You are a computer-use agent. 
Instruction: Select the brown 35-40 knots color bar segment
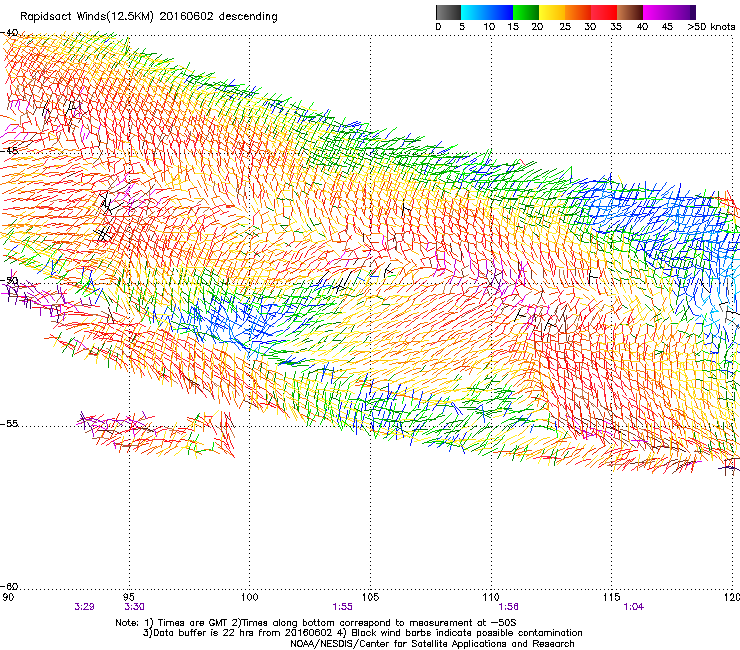(x=630, y=12)
